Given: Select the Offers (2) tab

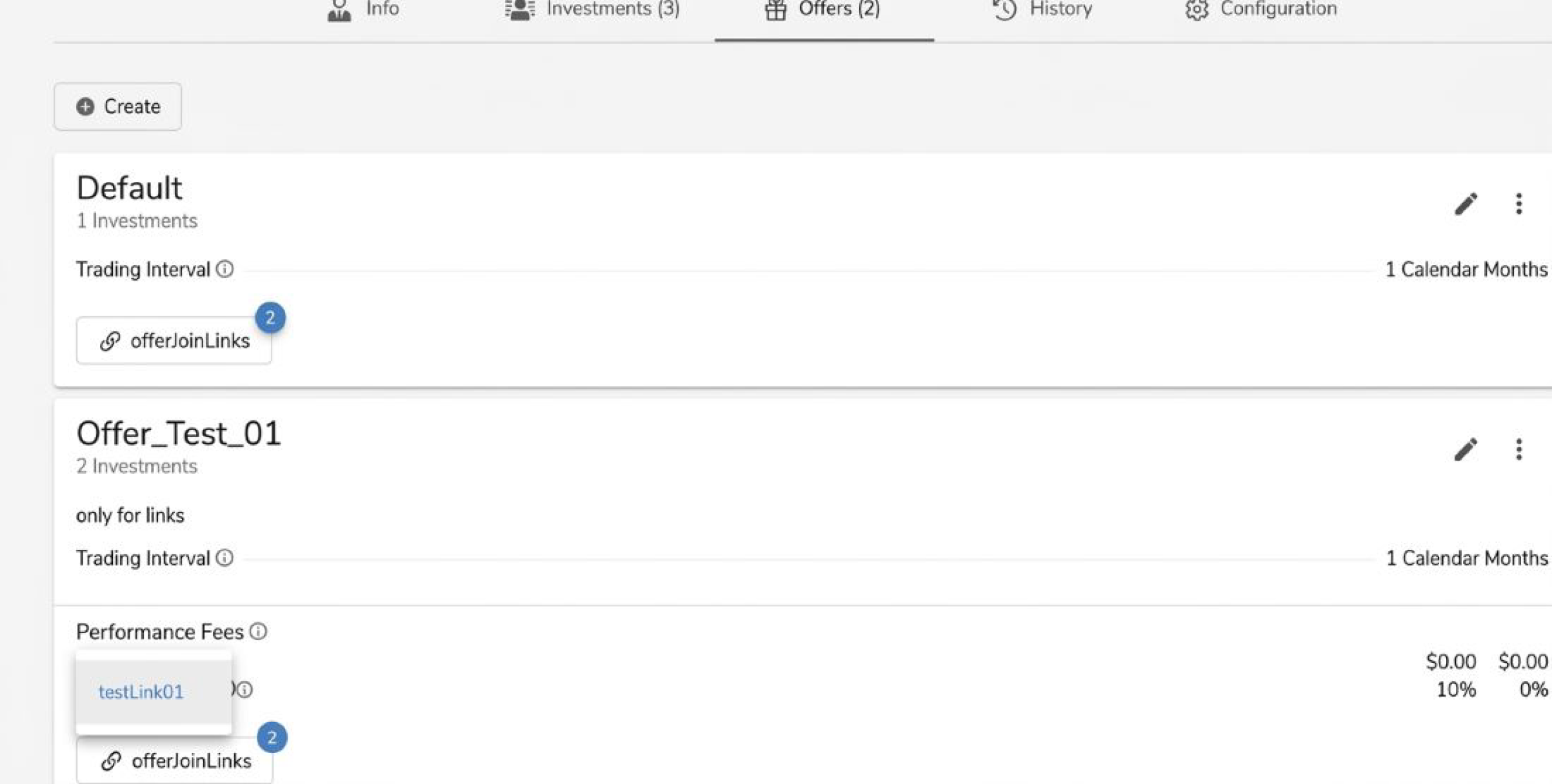Looking at the screenshot, I should (x=823, y=10).
